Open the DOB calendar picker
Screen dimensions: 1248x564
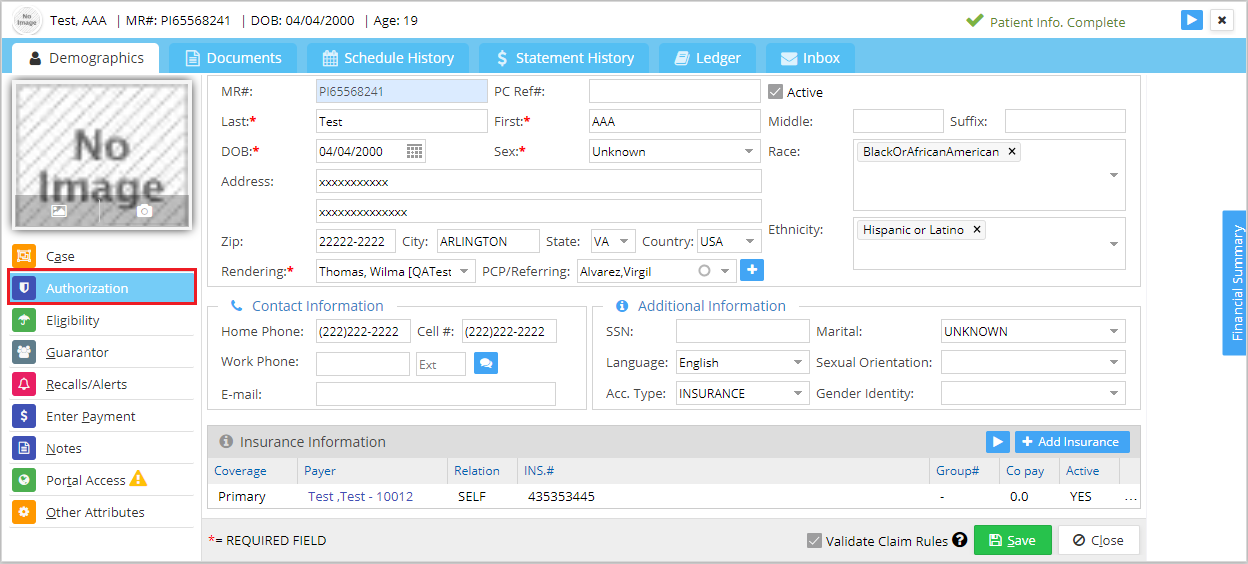pos(415,151)
